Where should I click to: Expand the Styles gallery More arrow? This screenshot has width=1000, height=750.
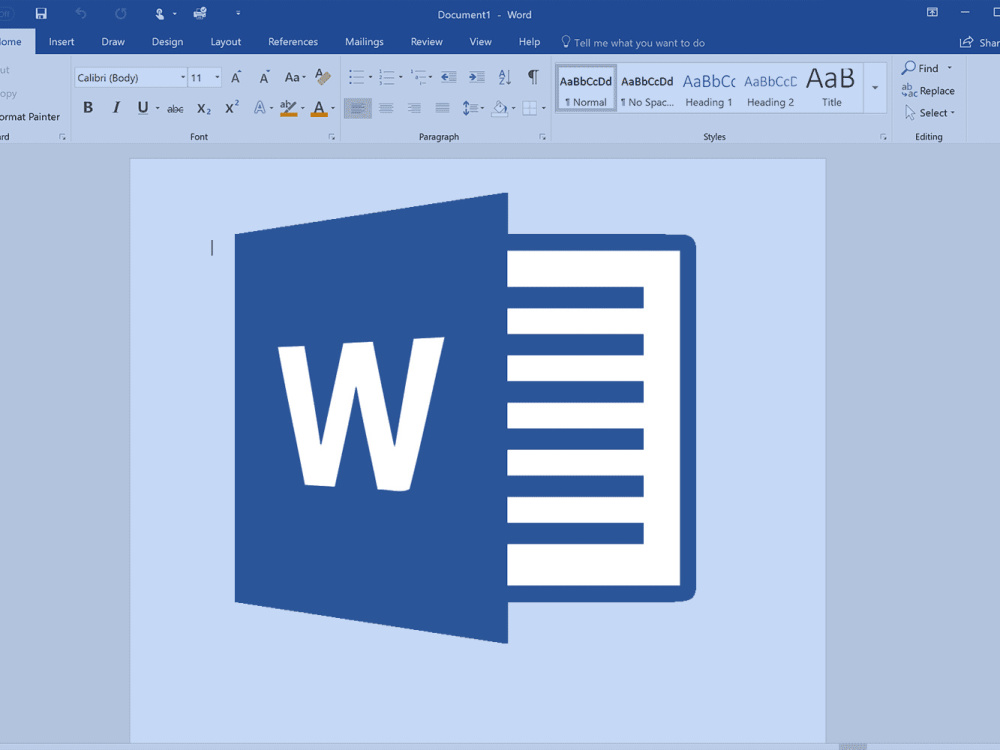(x=875, y=87)
